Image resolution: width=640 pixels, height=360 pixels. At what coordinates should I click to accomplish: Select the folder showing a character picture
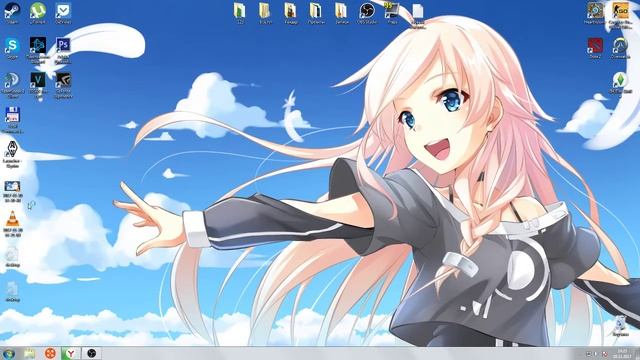coord(291,12)
